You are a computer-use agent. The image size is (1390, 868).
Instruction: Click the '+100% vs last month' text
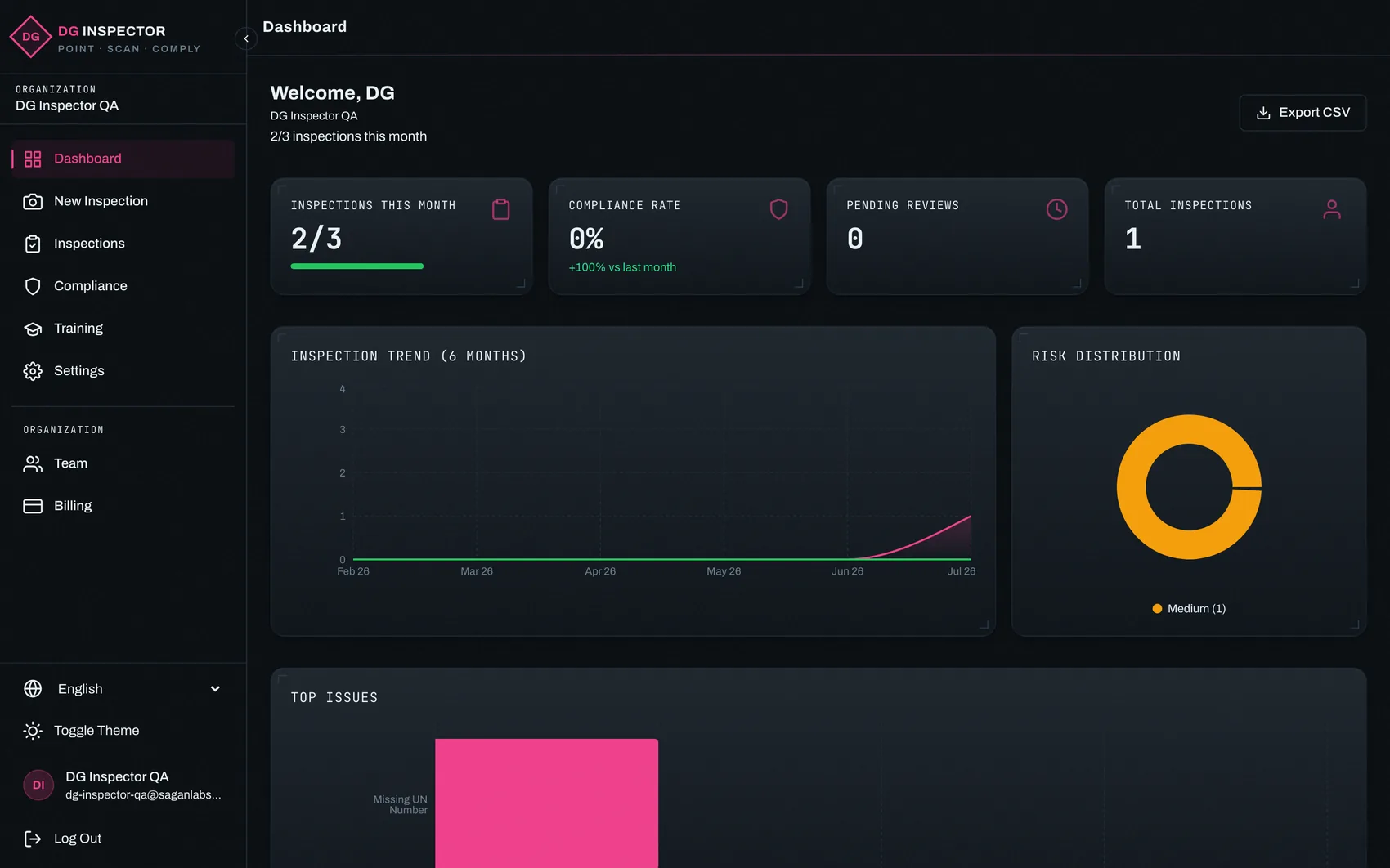coord(622,267)
